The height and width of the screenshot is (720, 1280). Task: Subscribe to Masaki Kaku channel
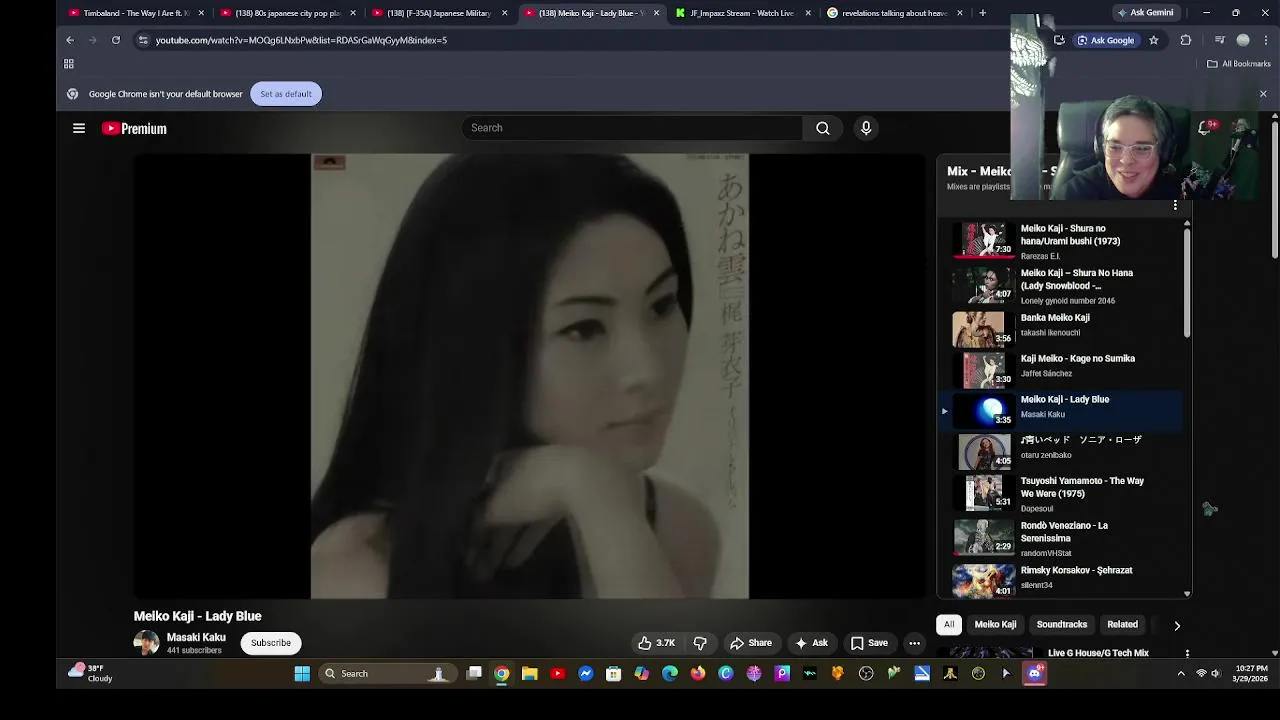[271, 643]
